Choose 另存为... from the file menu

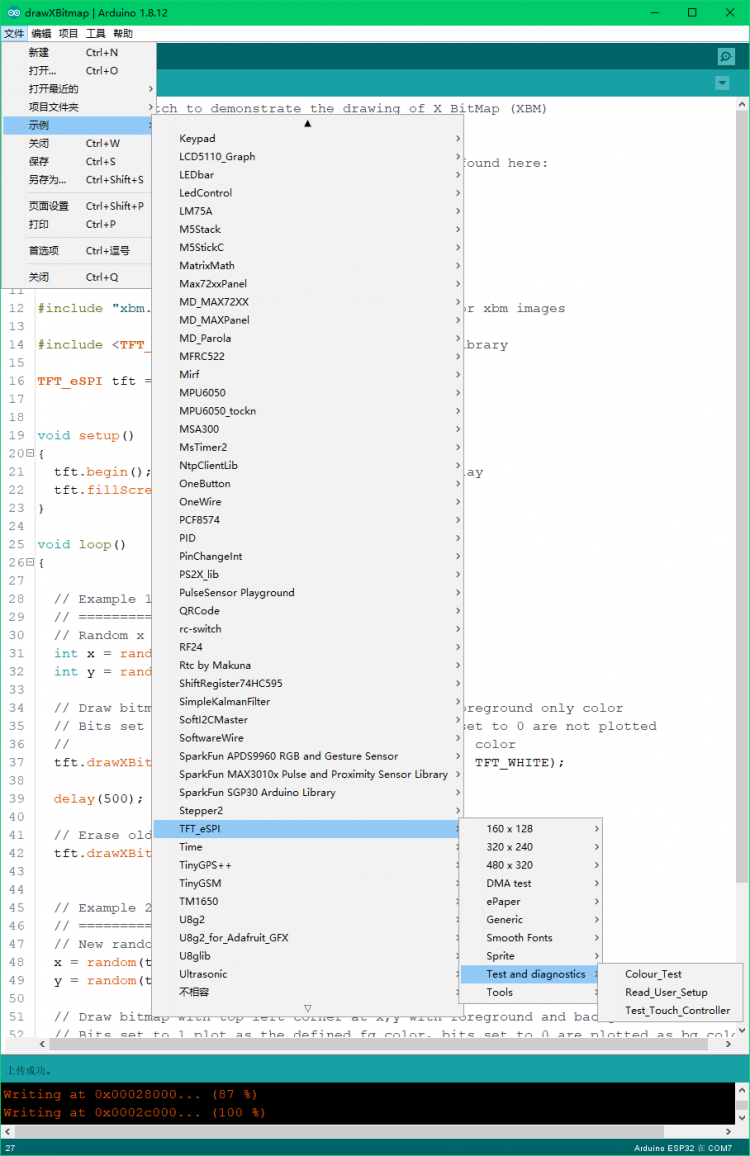tap(79, 180)
